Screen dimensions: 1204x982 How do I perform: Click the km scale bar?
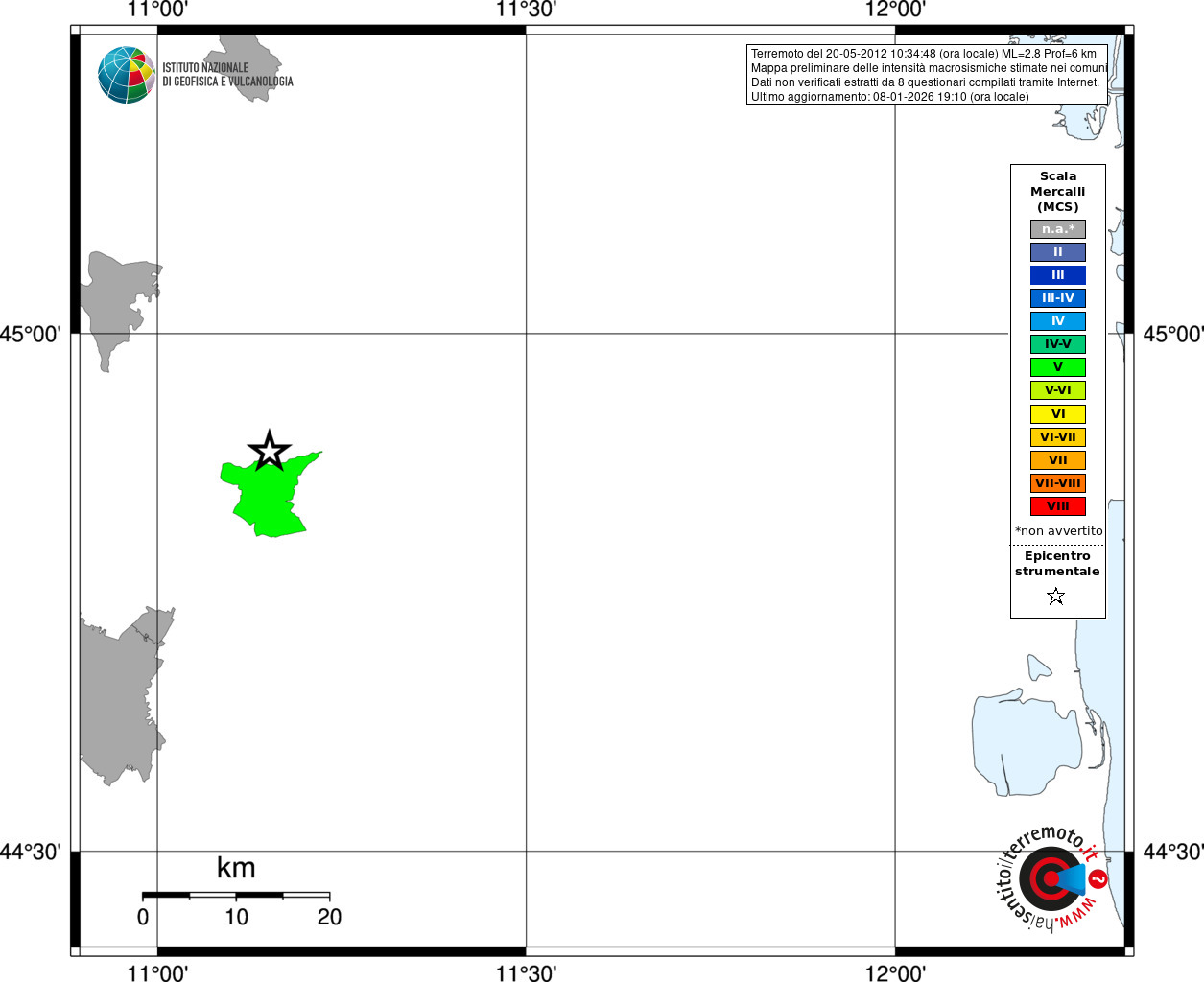point(236,896)
